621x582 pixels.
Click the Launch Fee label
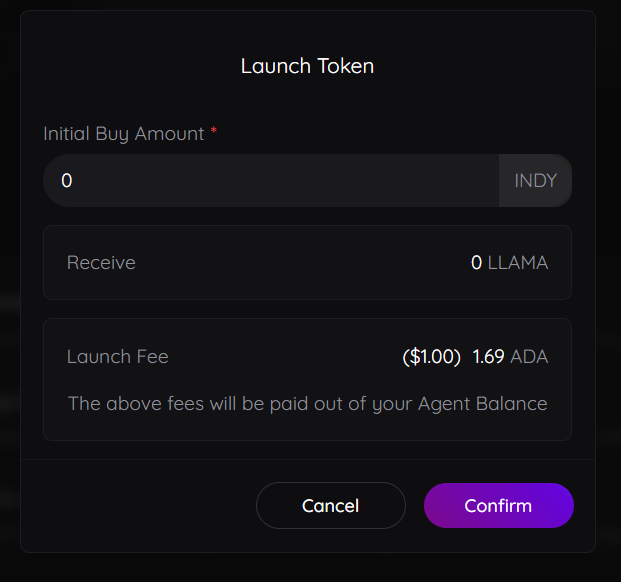(117, 357)
